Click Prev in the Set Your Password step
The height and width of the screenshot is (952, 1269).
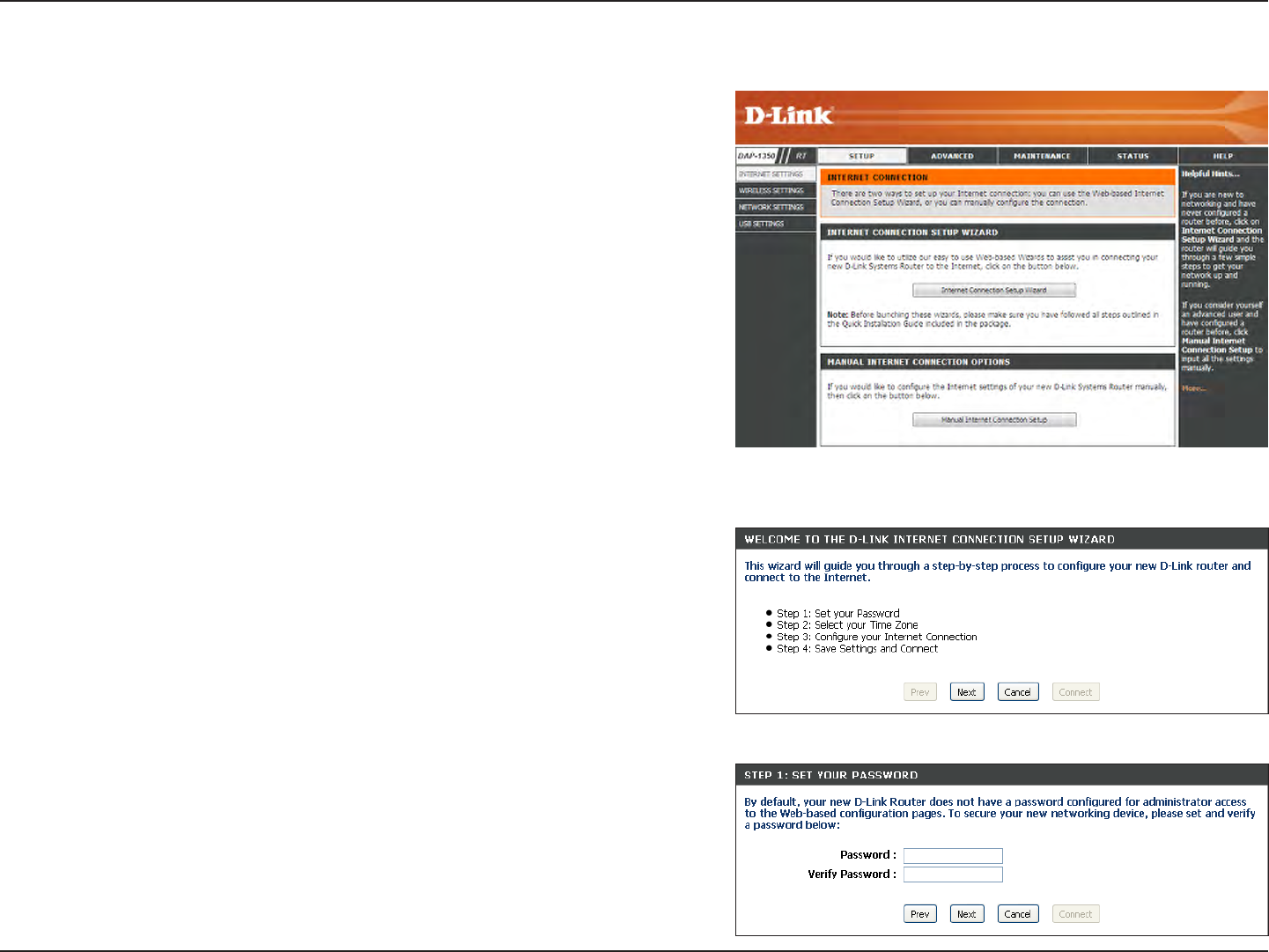(920, 914)
